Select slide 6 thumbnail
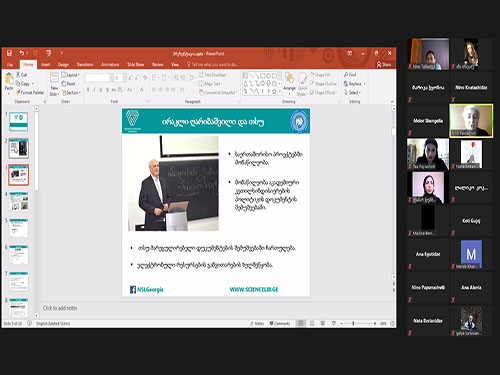Viewport: 500px width, 375px height. tap(19, 255)
